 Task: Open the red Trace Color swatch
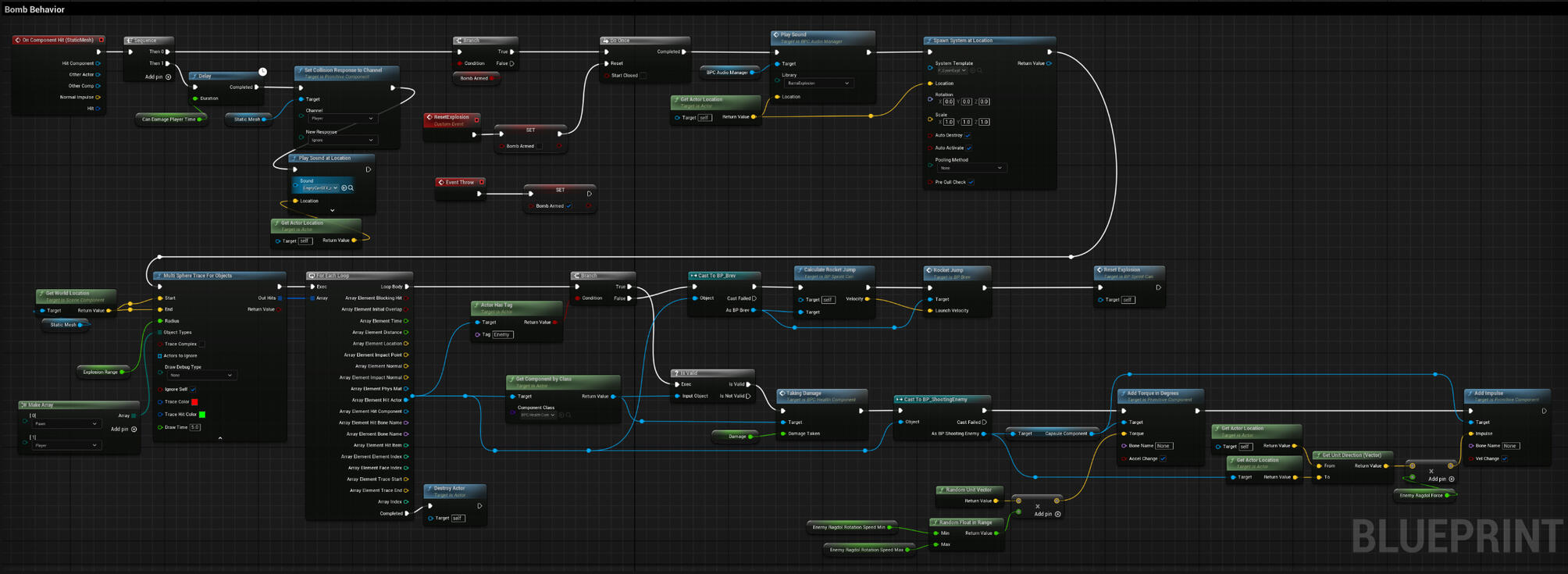[194, 401]
